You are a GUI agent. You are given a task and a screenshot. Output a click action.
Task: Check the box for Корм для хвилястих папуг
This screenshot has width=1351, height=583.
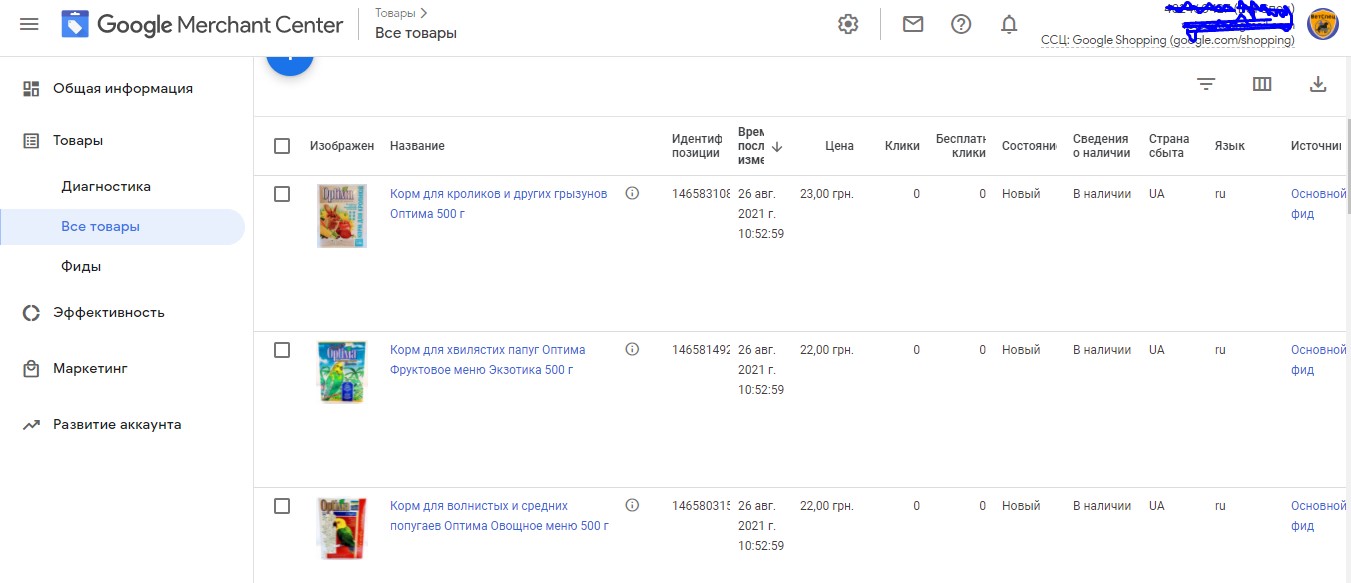pos(282,350)
